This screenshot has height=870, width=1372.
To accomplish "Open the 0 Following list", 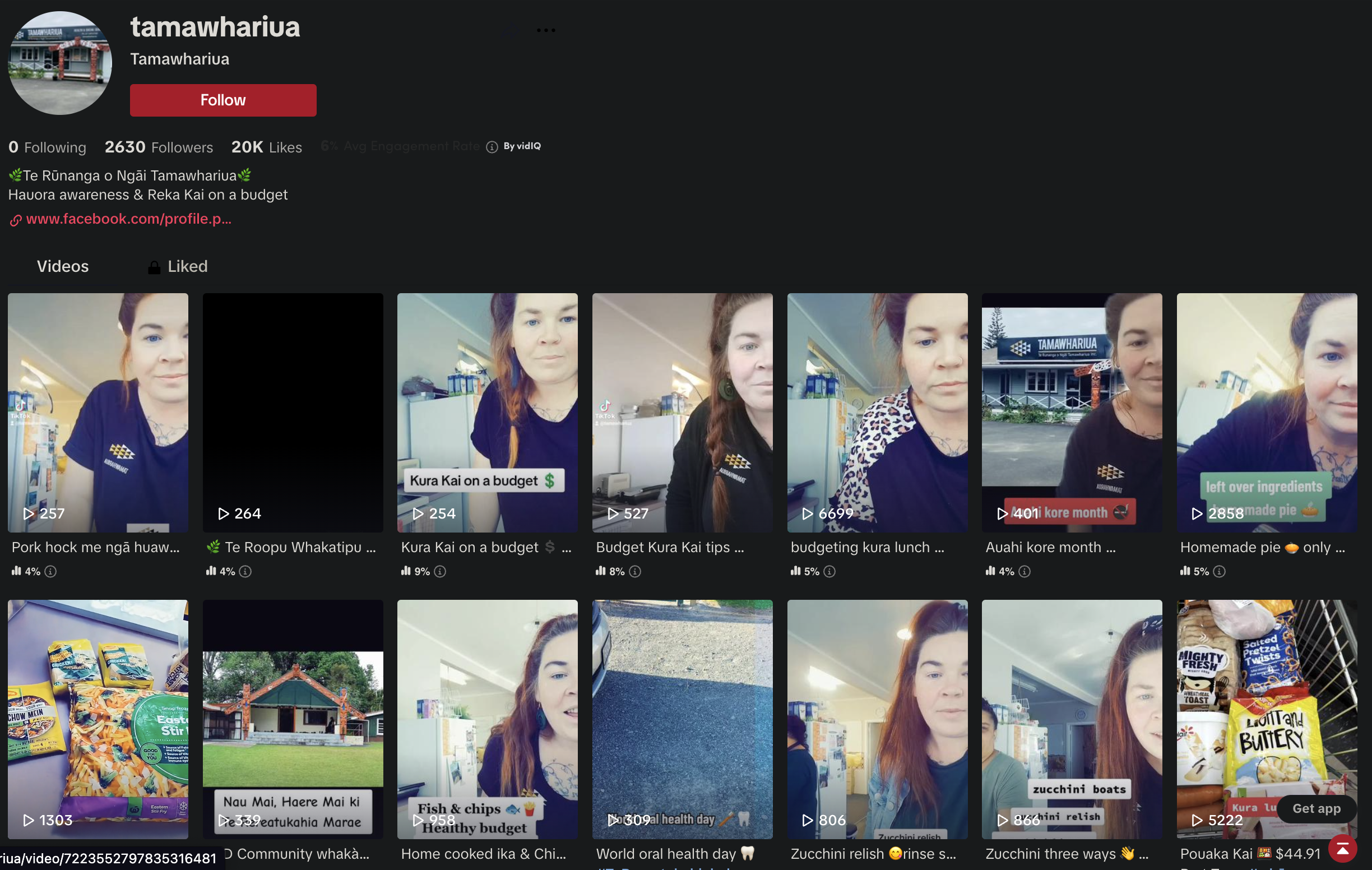I will click(47, 147).
